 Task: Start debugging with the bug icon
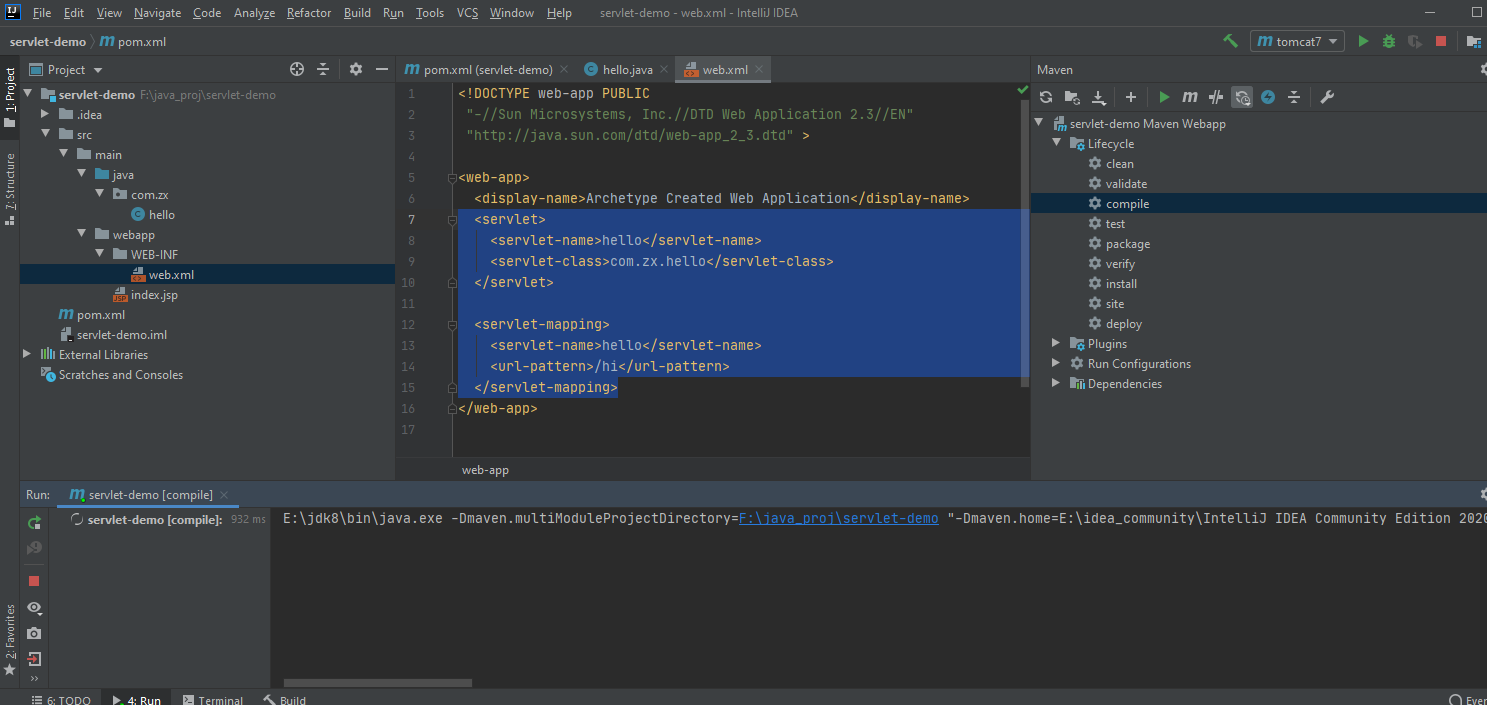(x=1389, y=41)
